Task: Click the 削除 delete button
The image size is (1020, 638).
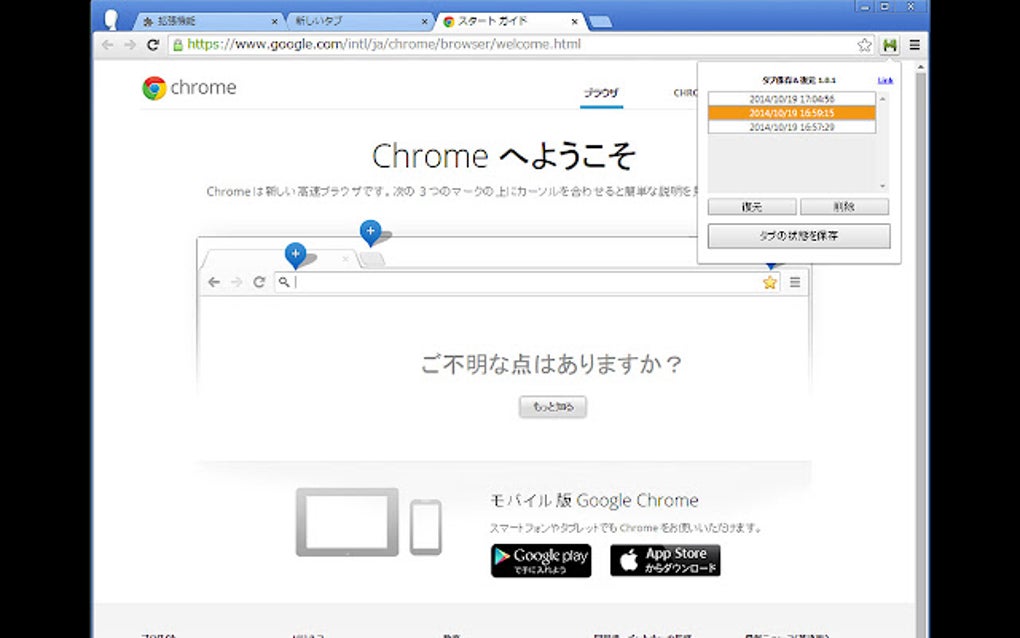Action: [844, 207]
